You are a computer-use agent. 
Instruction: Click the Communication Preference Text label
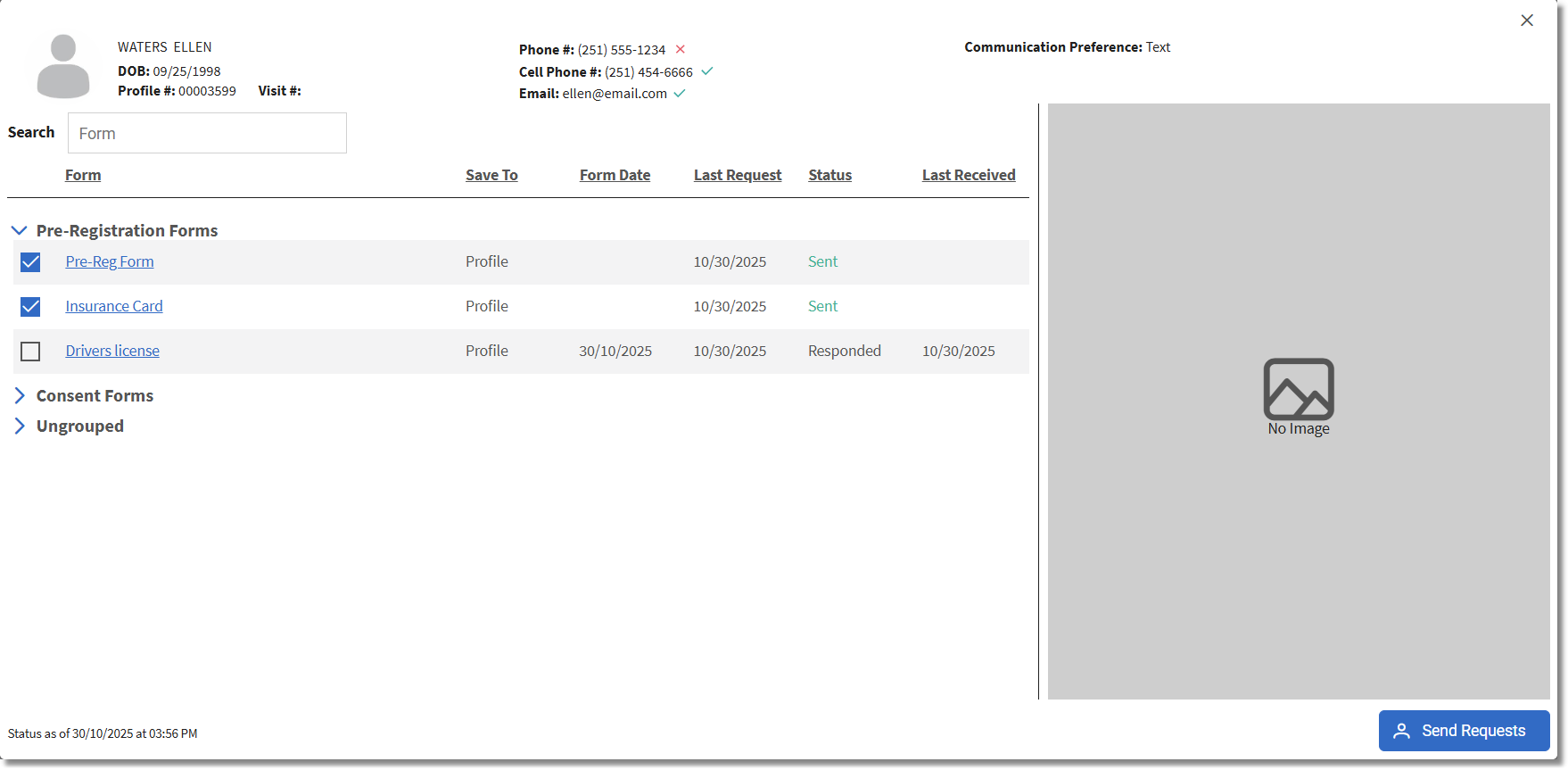click(x=1067, y=46)
